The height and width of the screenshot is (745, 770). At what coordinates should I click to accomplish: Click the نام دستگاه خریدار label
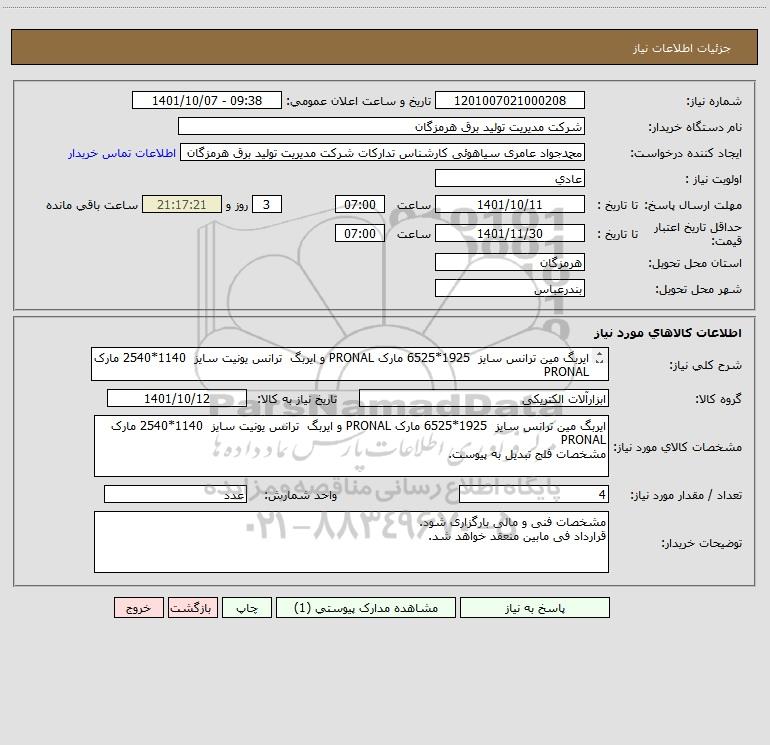point(695,127)
